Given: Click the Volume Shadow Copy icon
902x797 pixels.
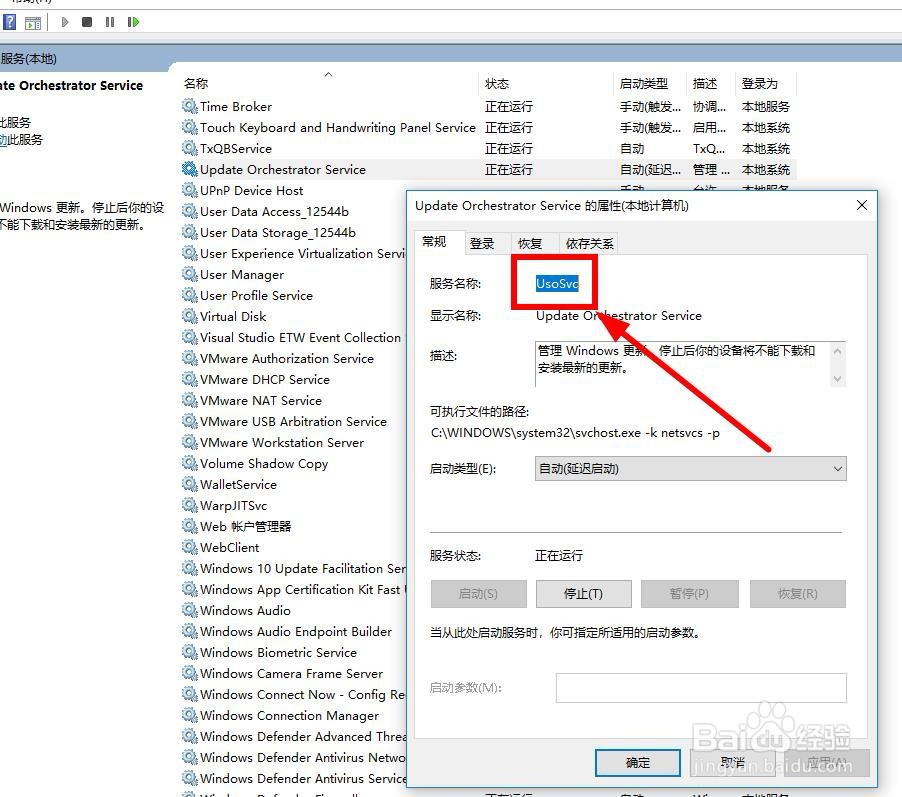Looking at the screenshot, I should point(190,463).
